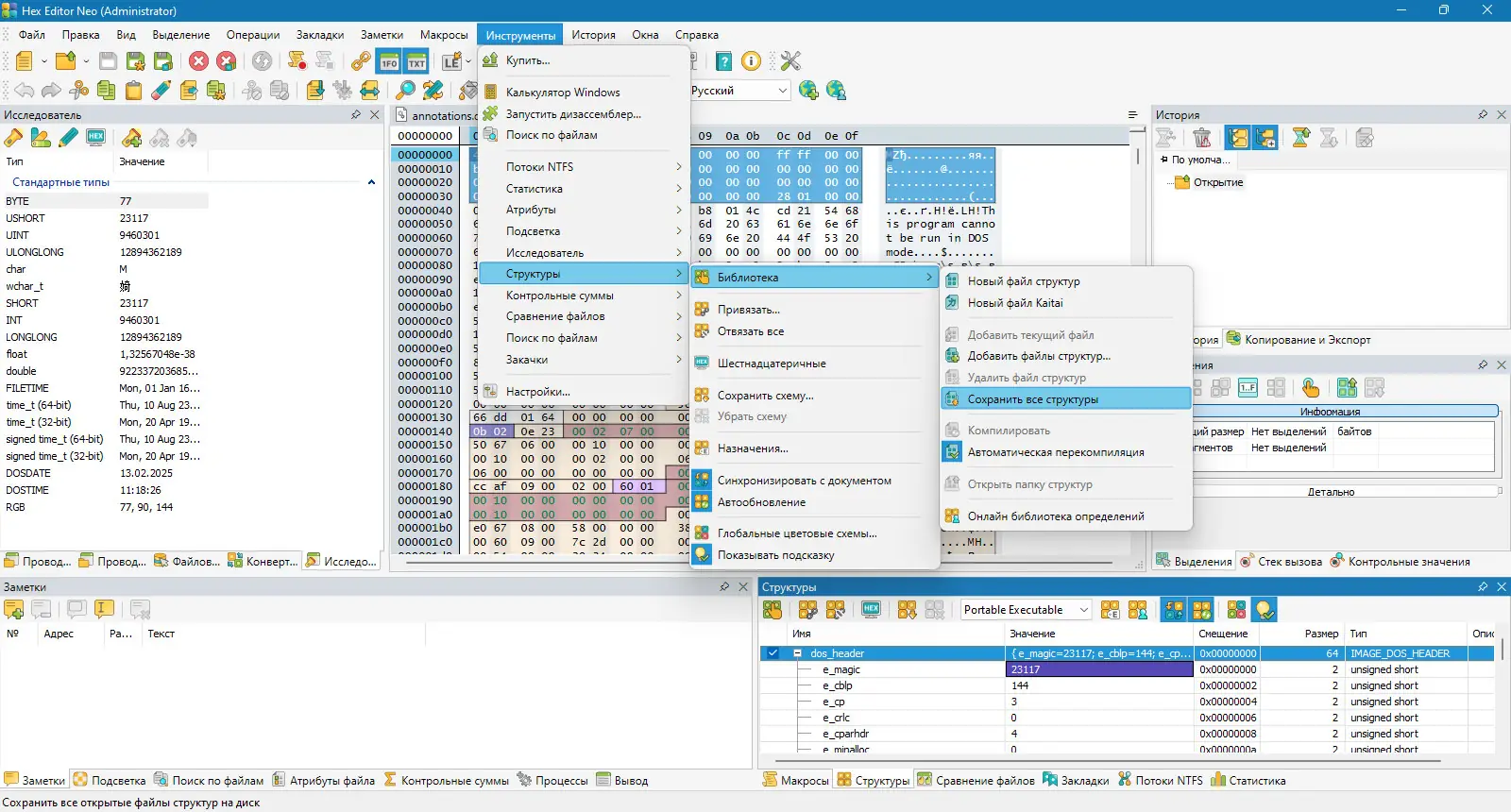Viewport: 1511px width, 812px height.
Task: Toggle the lightbulb tooltip icon in the Структуры toolbar
Action: point(1265,610)
